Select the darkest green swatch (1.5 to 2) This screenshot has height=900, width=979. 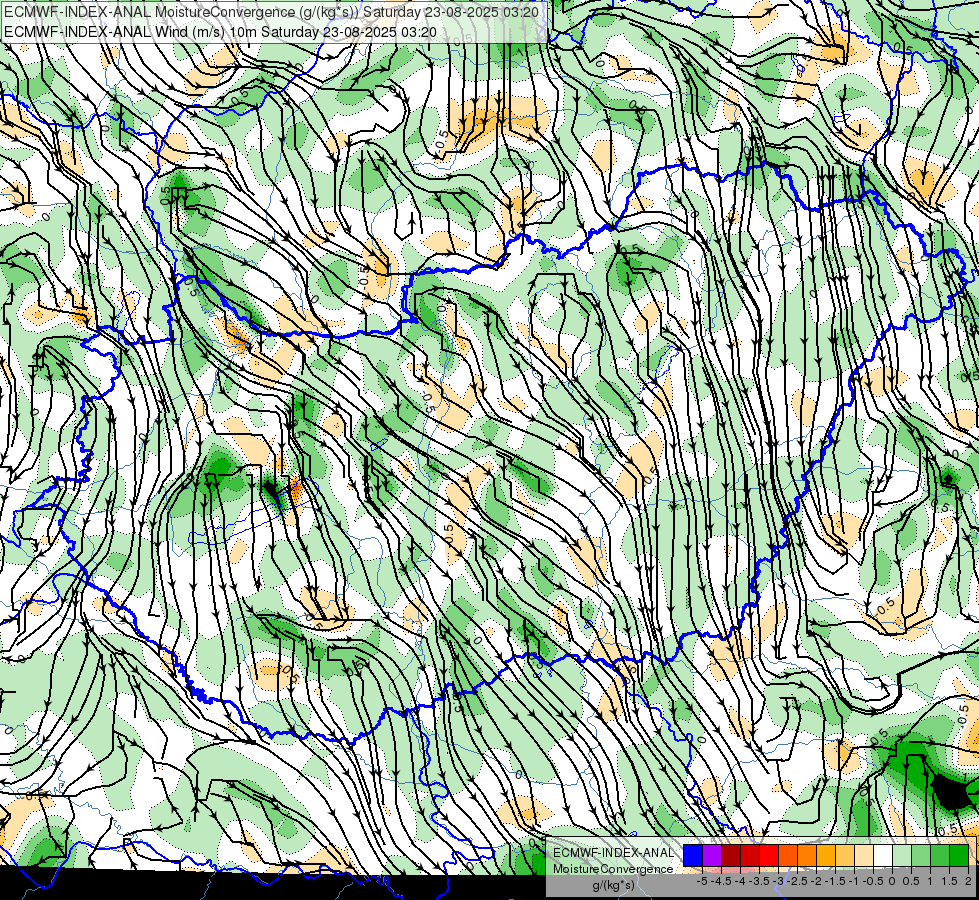pyautogui.click(x=959, y=856)
